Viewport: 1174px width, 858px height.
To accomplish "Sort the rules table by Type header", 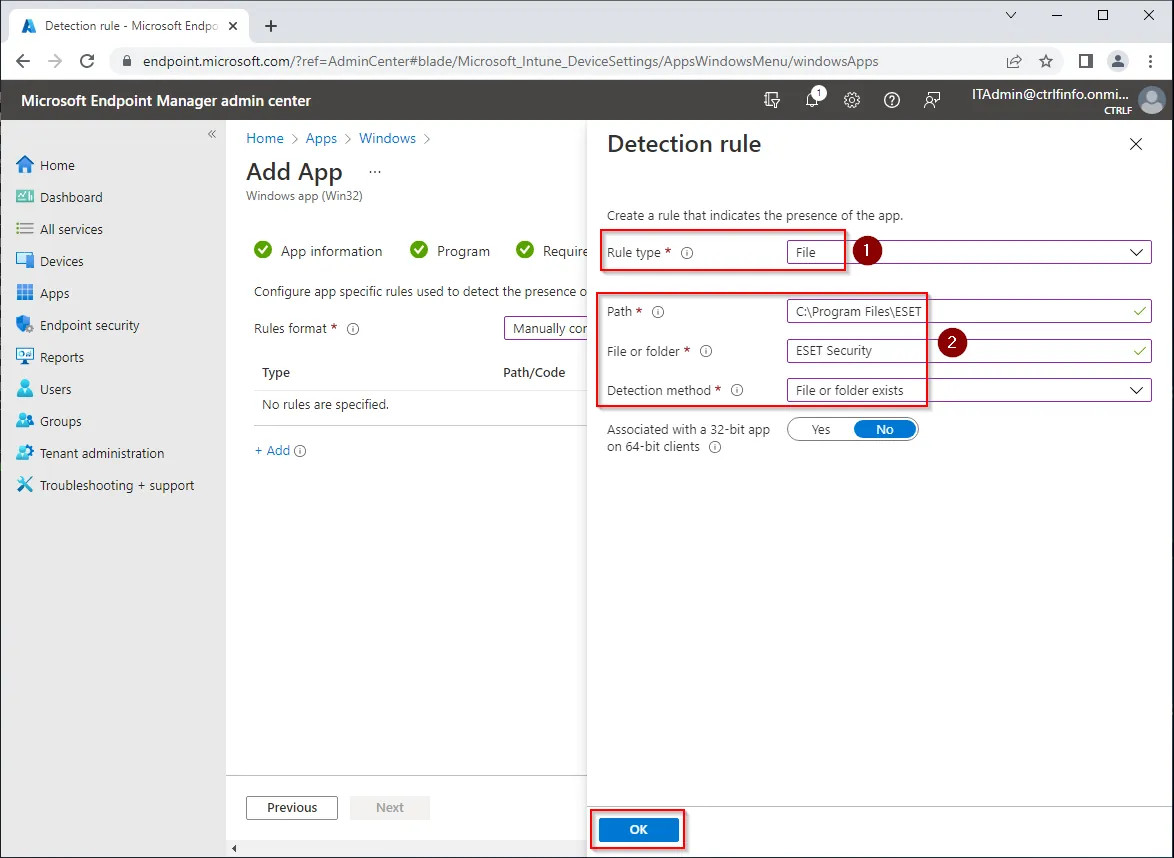I will [x=276, y=373].
